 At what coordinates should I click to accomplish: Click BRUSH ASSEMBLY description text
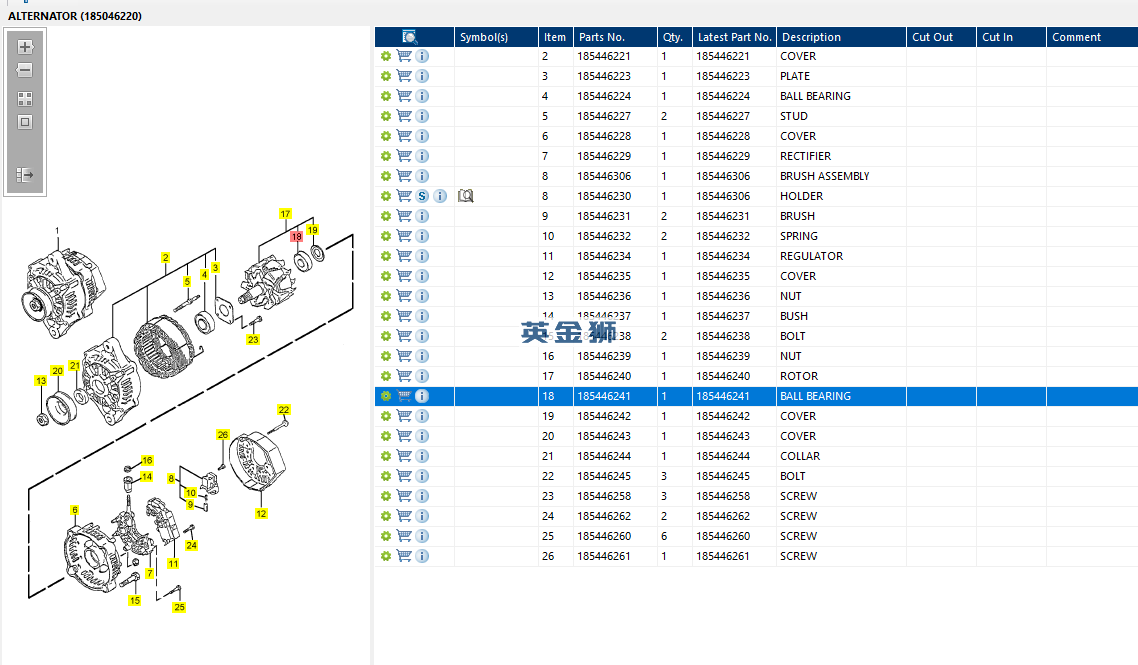pos(824,176)
